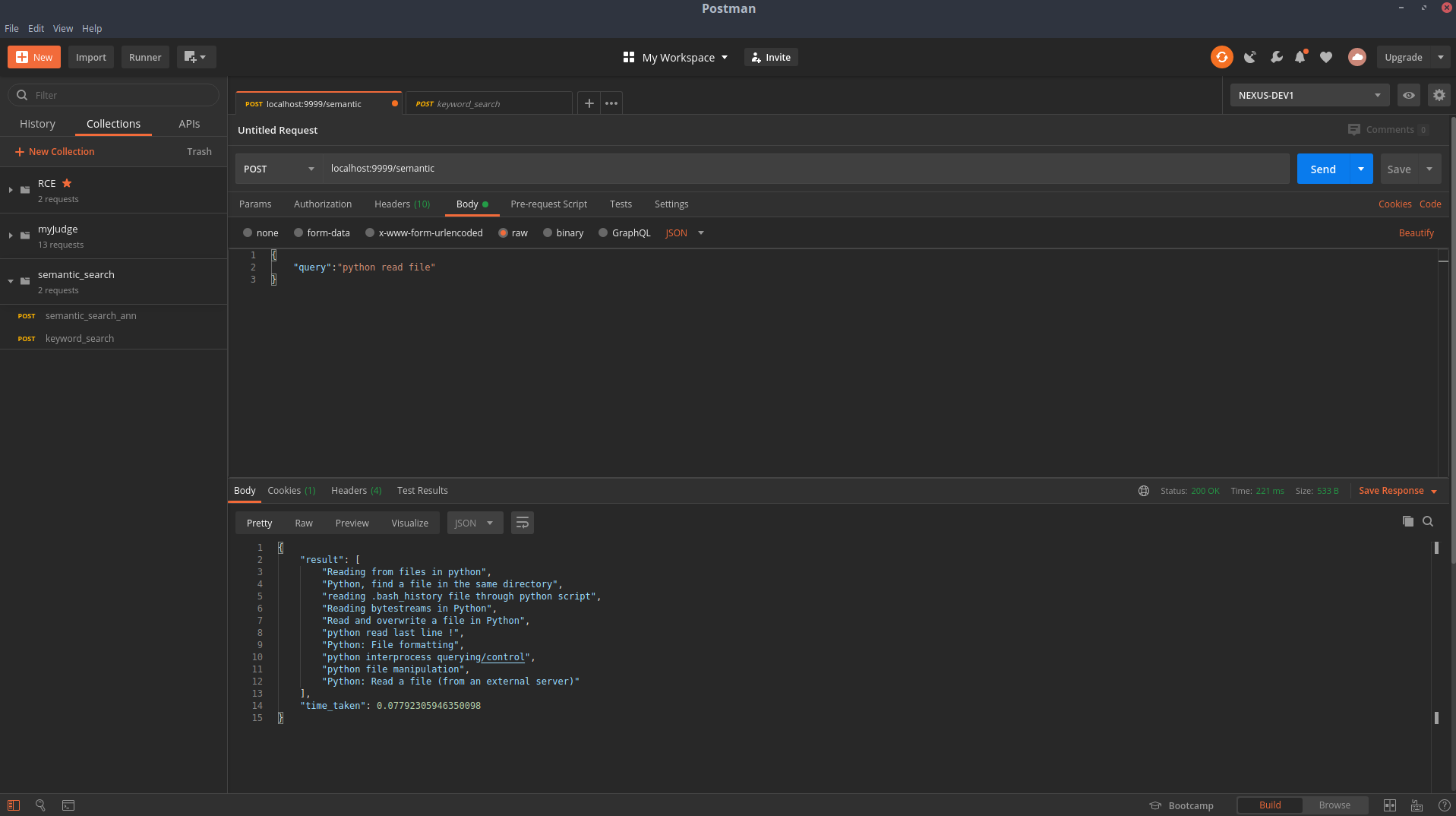Switch to the APIs sidebar tab
The width and height of the screenshot is (1456, 816).
[x=189, y=124]
